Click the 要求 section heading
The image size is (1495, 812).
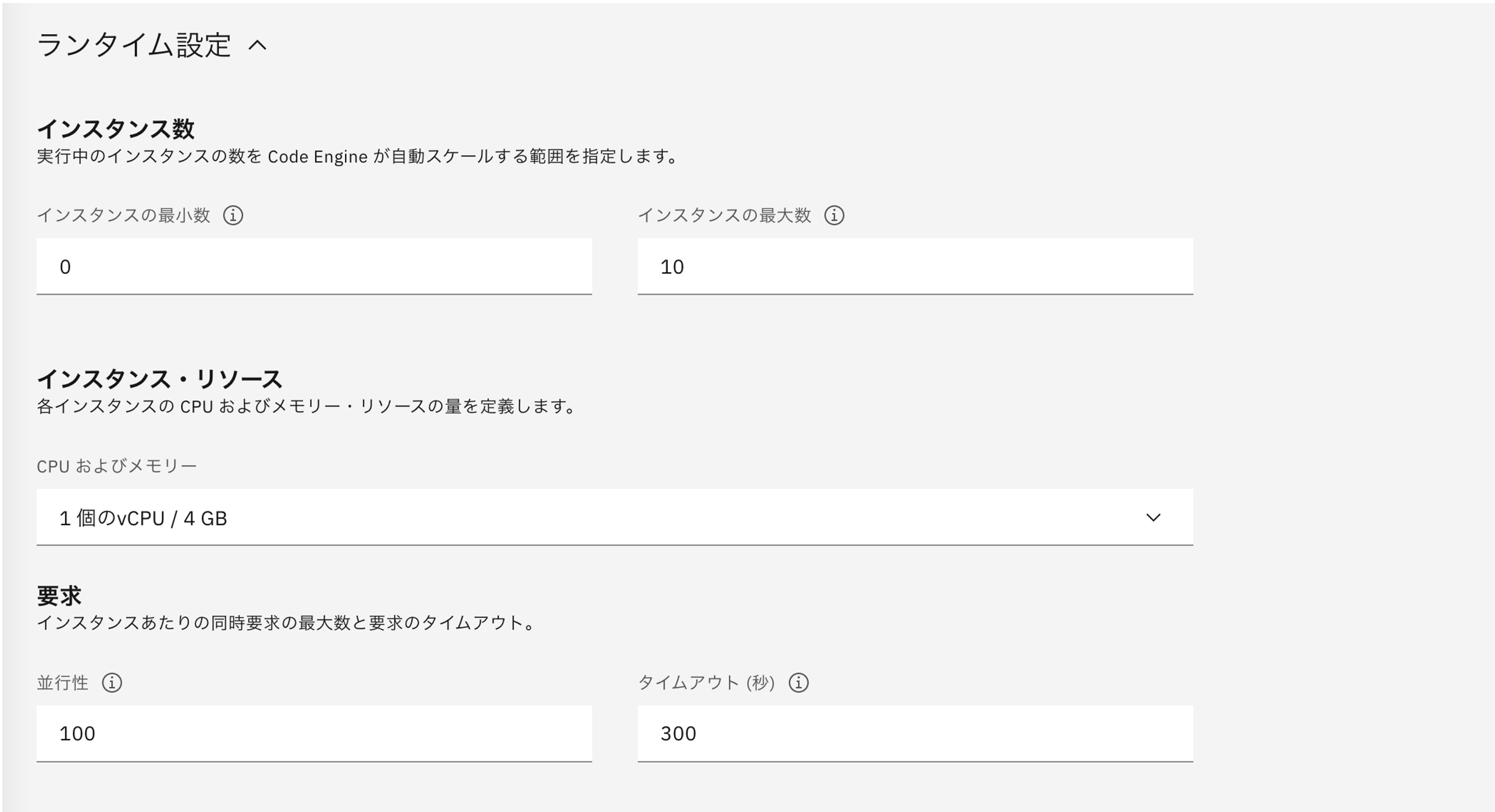coord(59,596)
